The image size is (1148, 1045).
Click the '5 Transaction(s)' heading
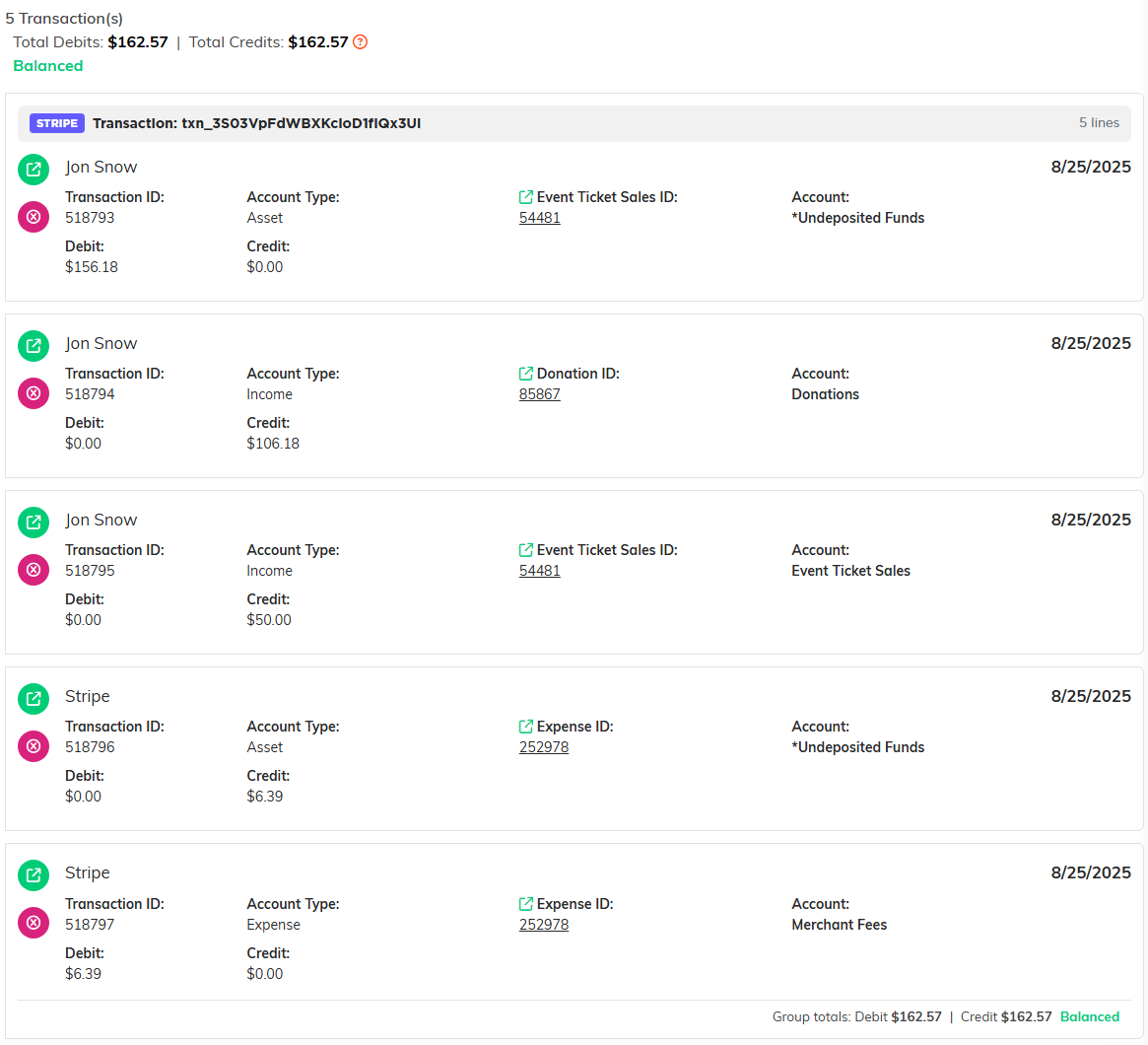(64, 19)
